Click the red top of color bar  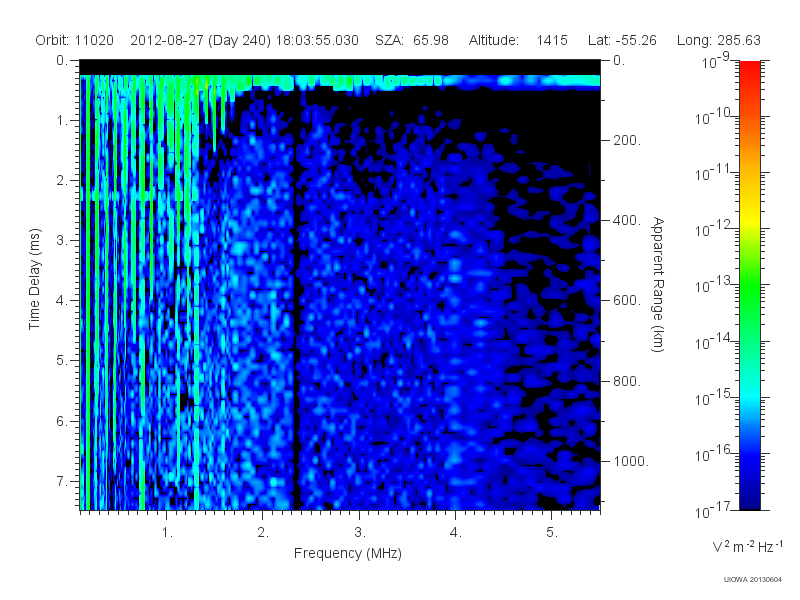click(750, 71)
